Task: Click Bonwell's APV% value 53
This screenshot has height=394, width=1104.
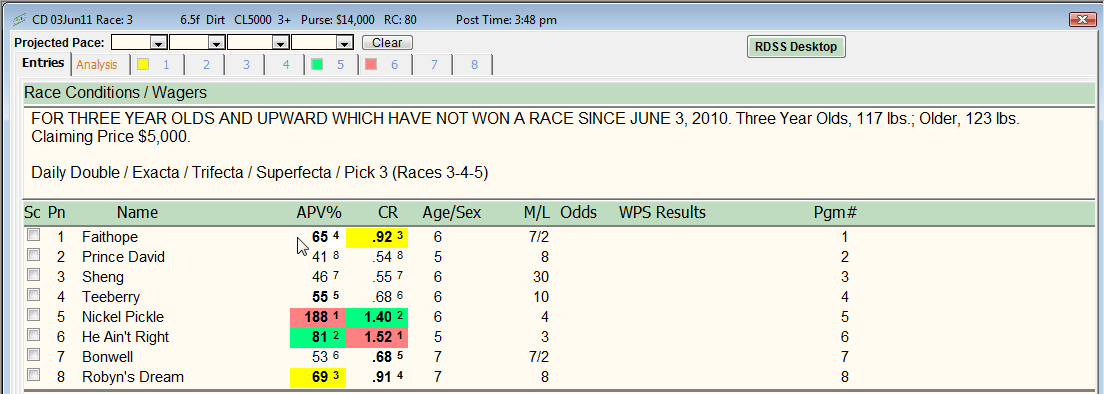Action: click(320, 357)
